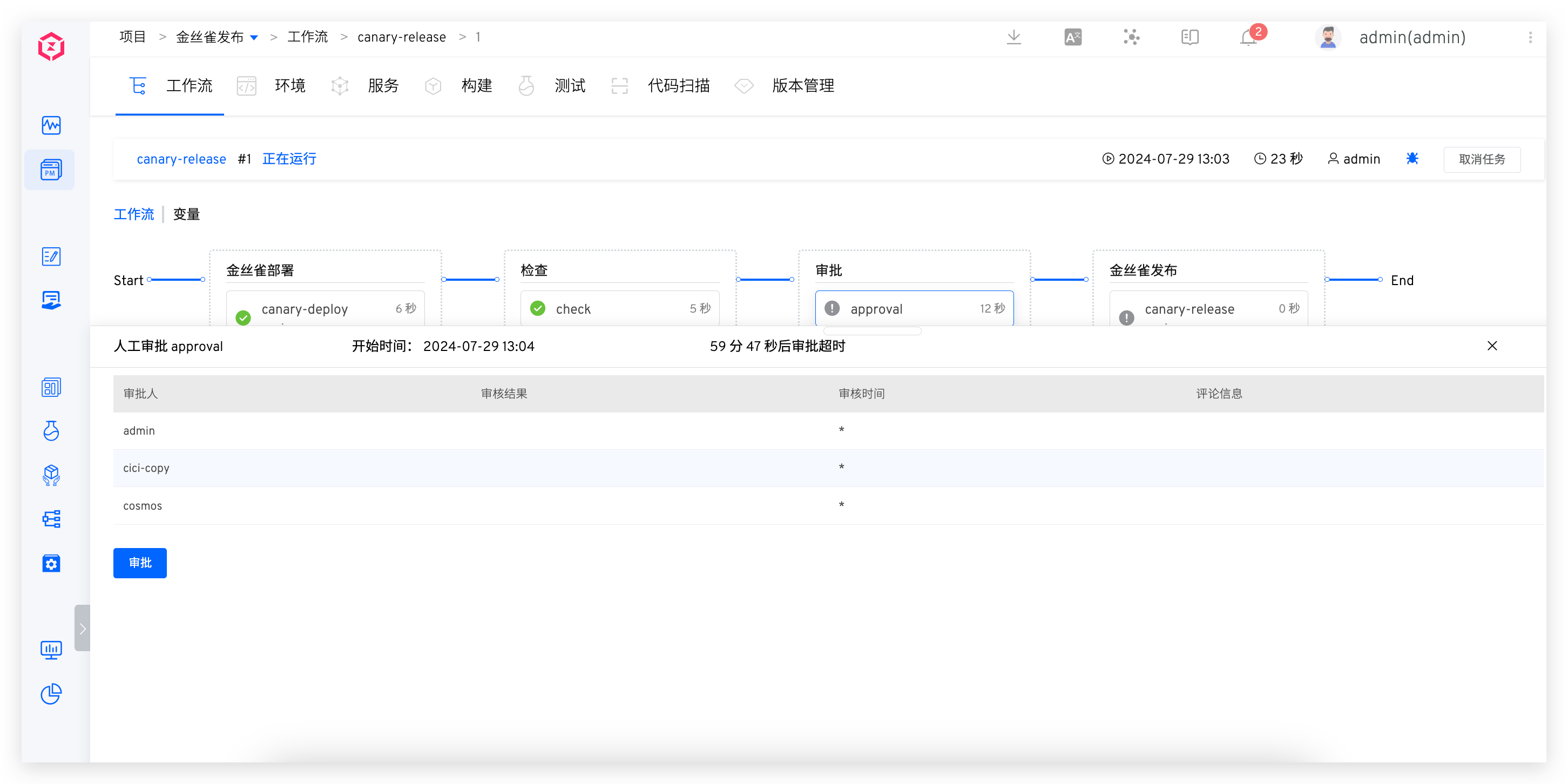Click the 取消任务 button
The image size is (1568, 784).
[1482, 159]
